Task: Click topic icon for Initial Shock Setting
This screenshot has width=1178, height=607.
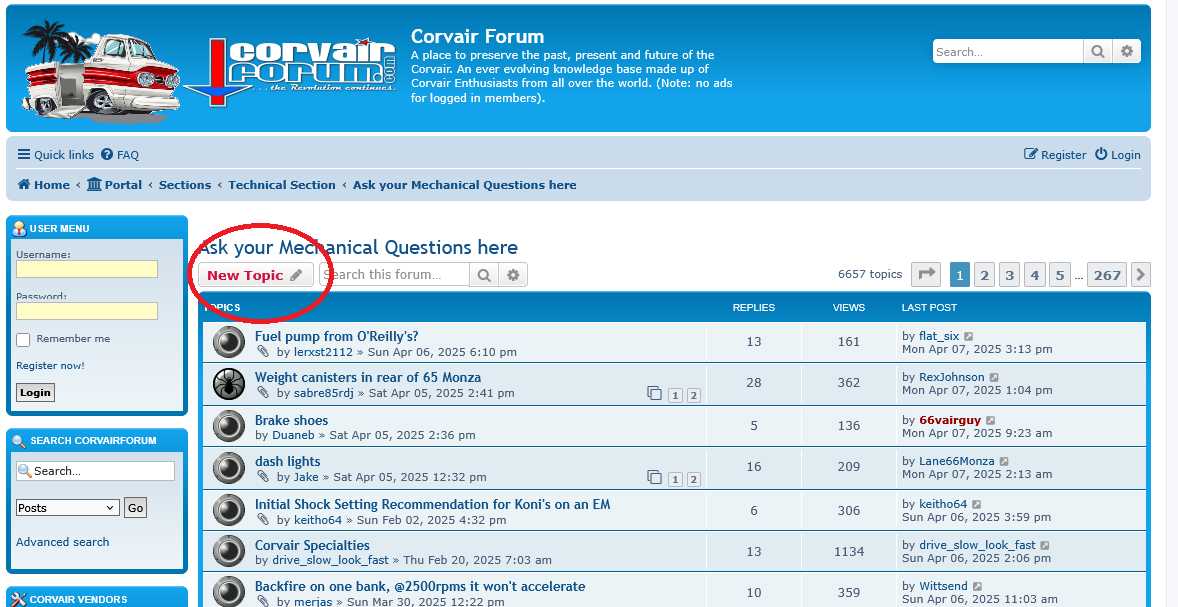Action: coord(229,510)
